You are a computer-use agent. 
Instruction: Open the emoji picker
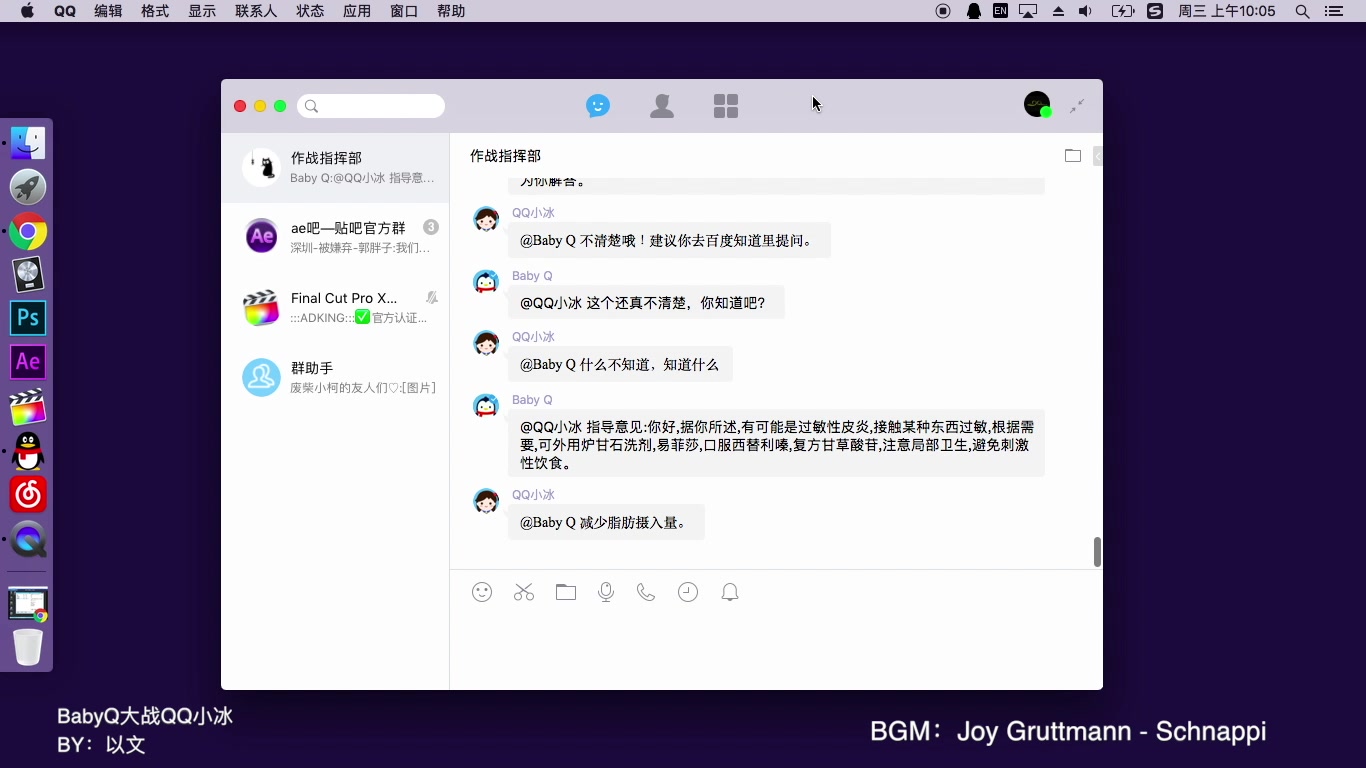click(482, 592)
